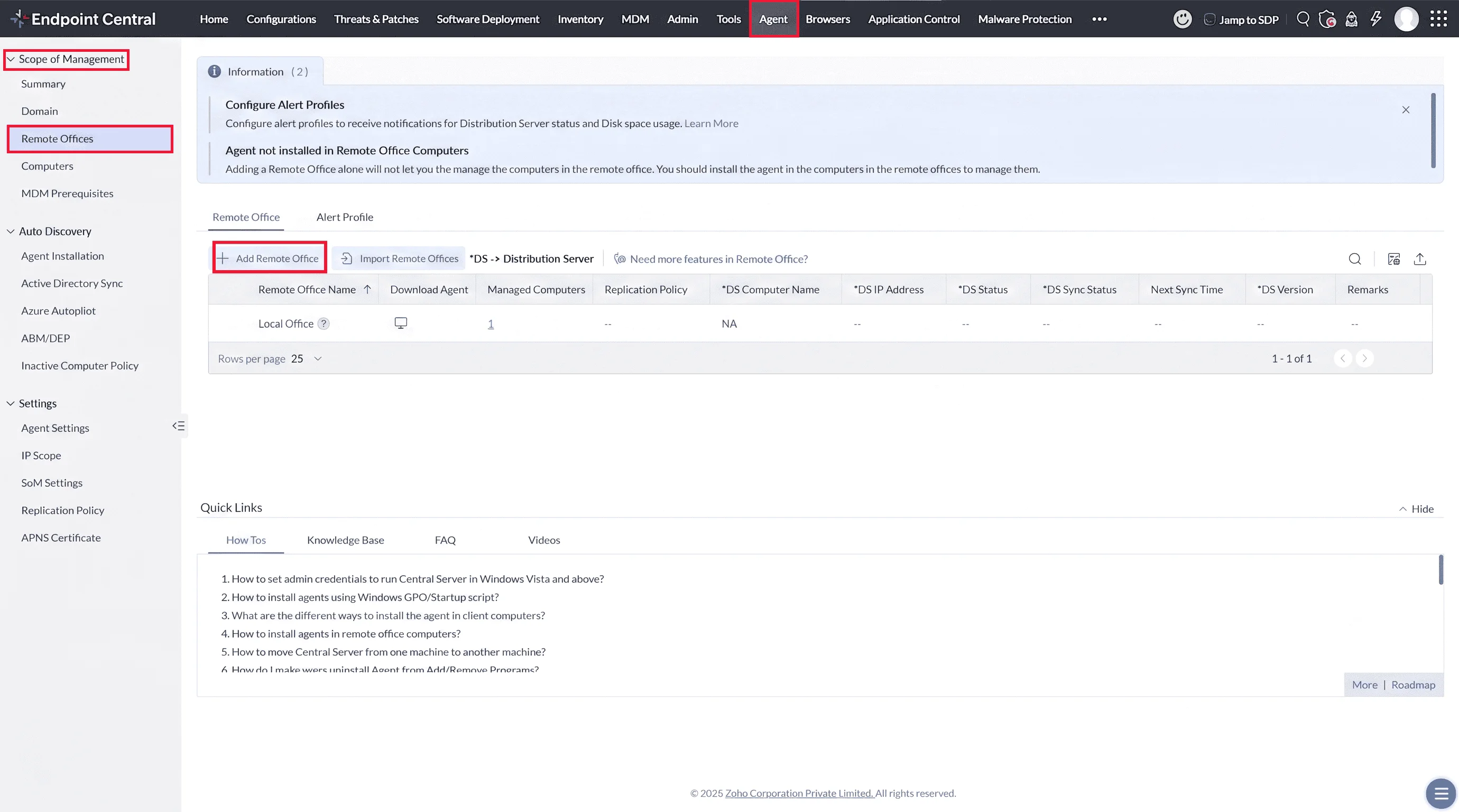
Task: Click the Learn More link
Action: (711, 124)
